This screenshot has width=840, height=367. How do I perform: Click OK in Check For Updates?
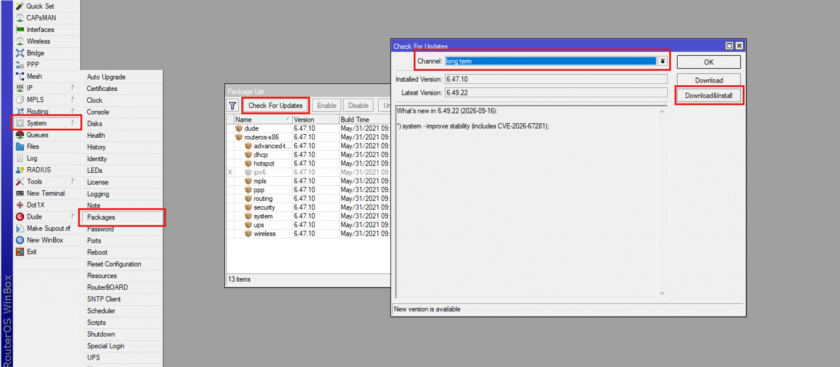click(708, 62)
